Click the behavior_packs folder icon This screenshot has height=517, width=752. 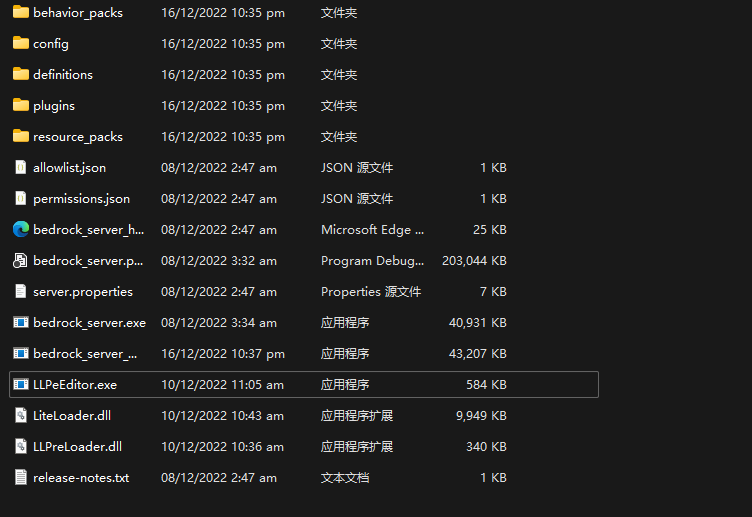(21, 12)
